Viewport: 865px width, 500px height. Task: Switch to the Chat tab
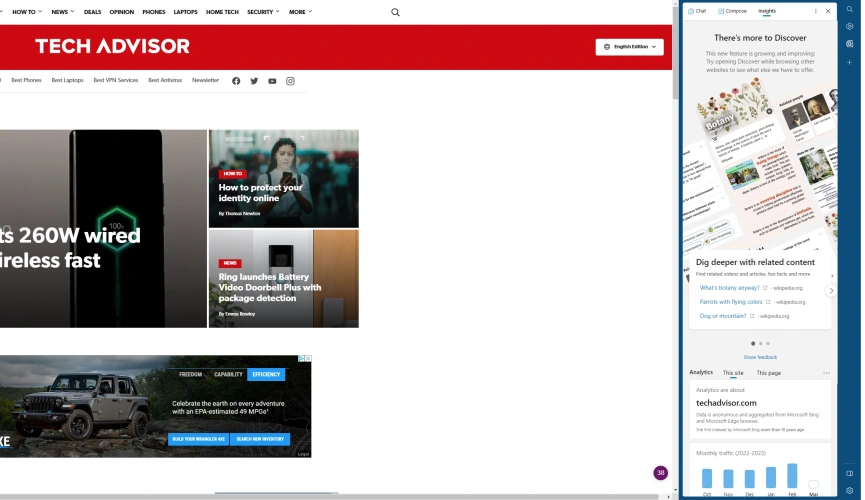[x=697, y=11]
